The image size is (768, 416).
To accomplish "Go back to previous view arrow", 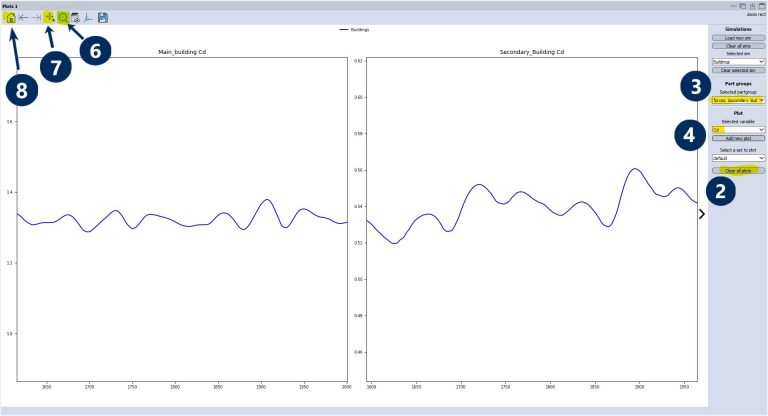I will pyautogui.click(x=24, y=18).
